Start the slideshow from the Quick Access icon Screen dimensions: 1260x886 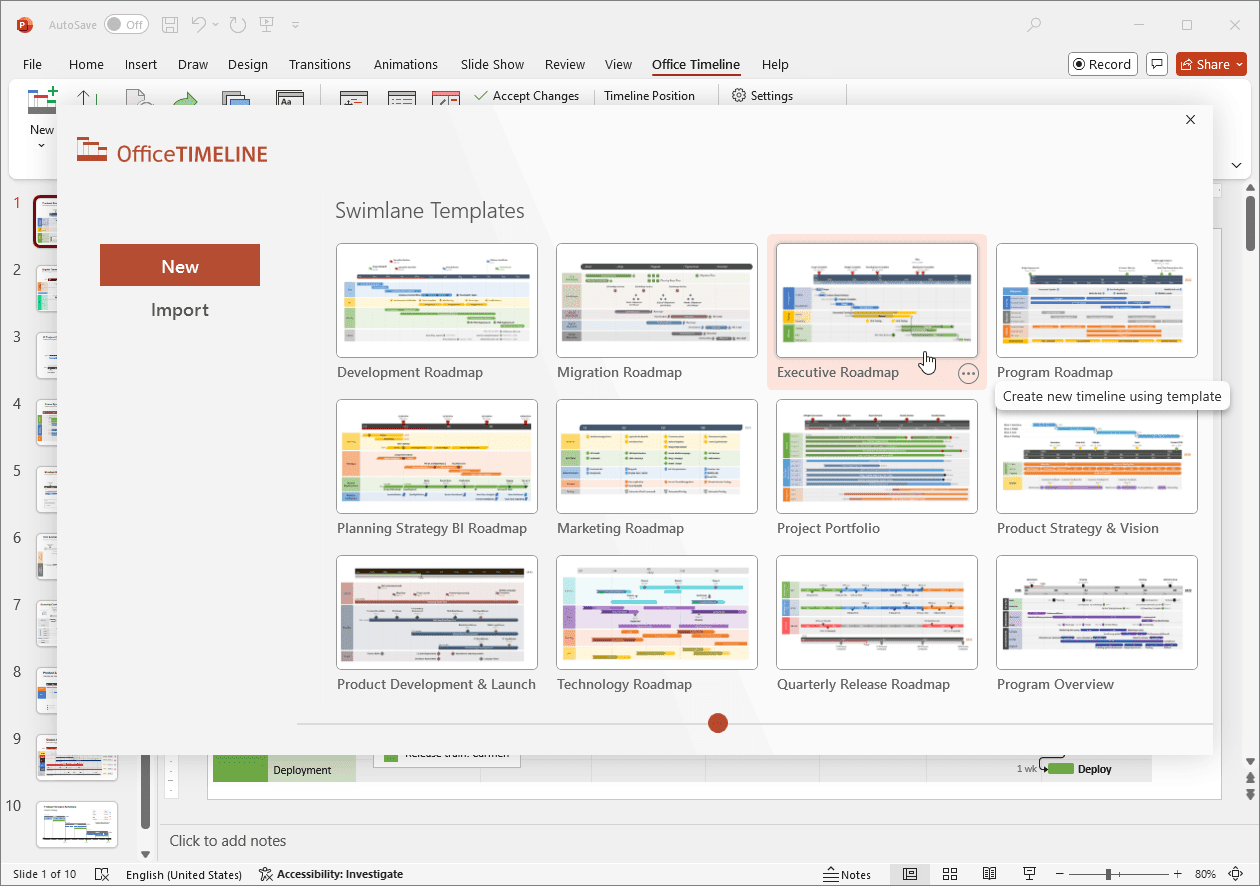(x=267, y=25)
